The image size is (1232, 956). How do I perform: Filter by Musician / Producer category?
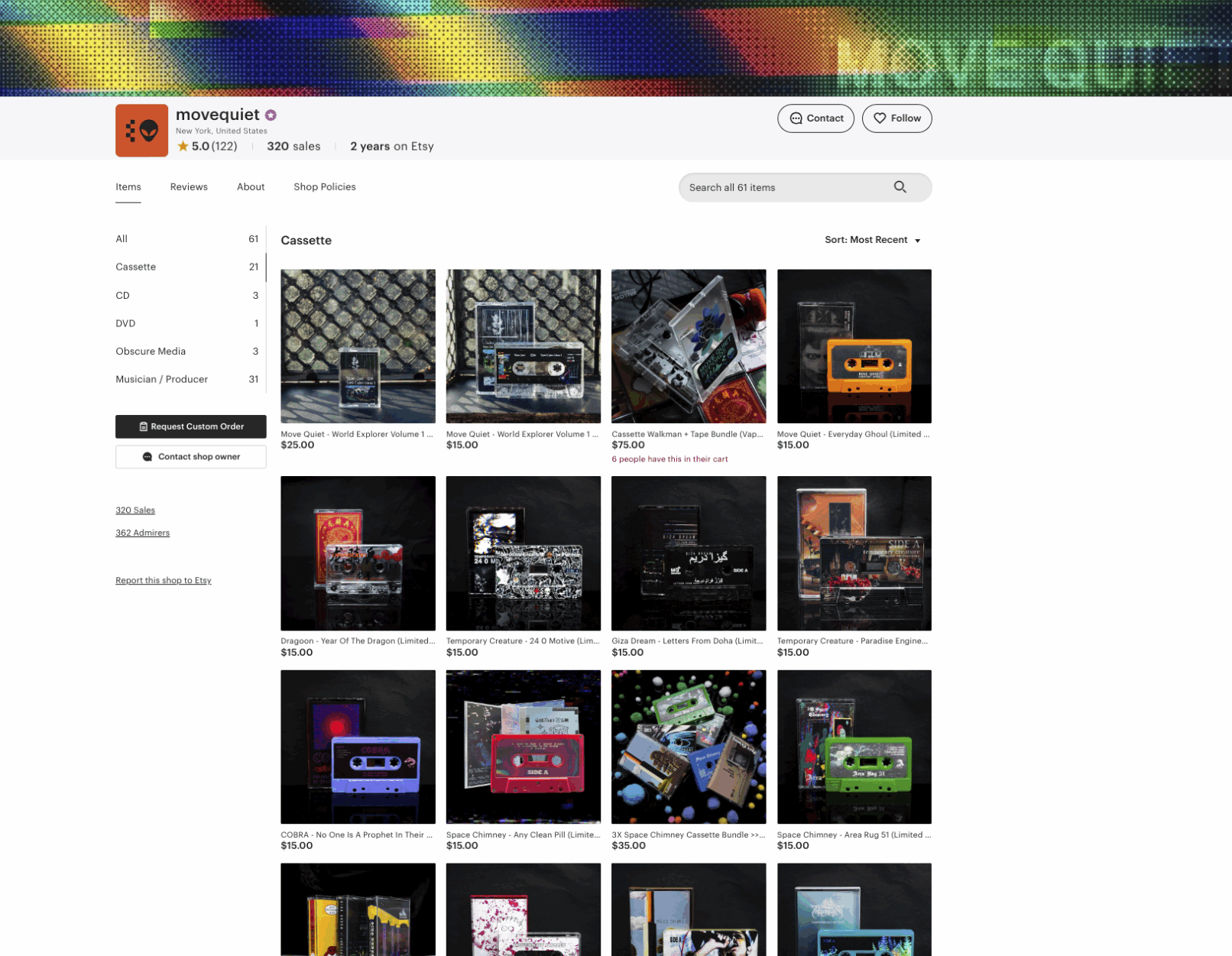click(x=161, y=380)
